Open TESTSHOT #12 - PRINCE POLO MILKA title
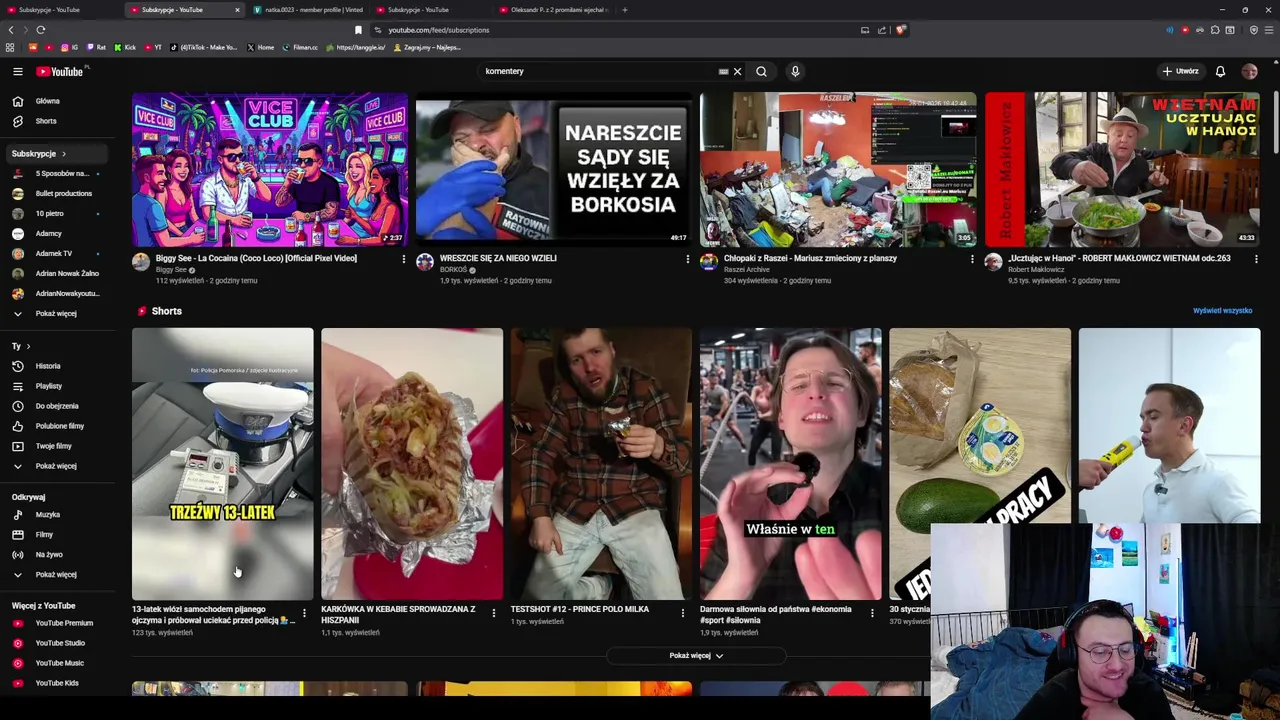This screenshot has height=720, width=1280. 580,609
